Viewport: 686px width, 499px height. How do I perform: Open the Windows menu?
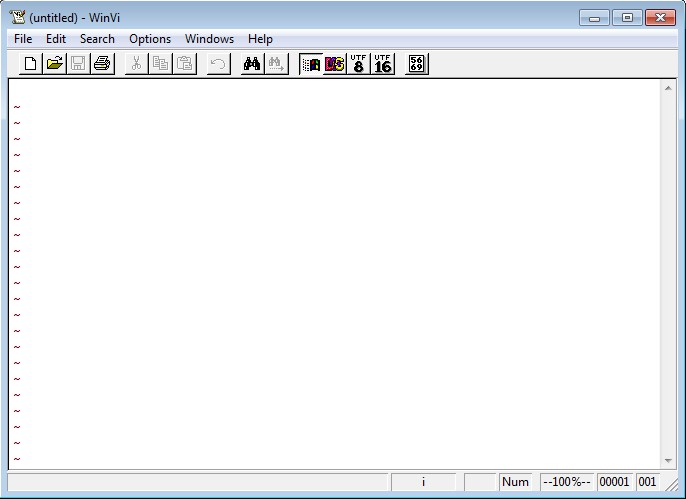coord(210,39)
